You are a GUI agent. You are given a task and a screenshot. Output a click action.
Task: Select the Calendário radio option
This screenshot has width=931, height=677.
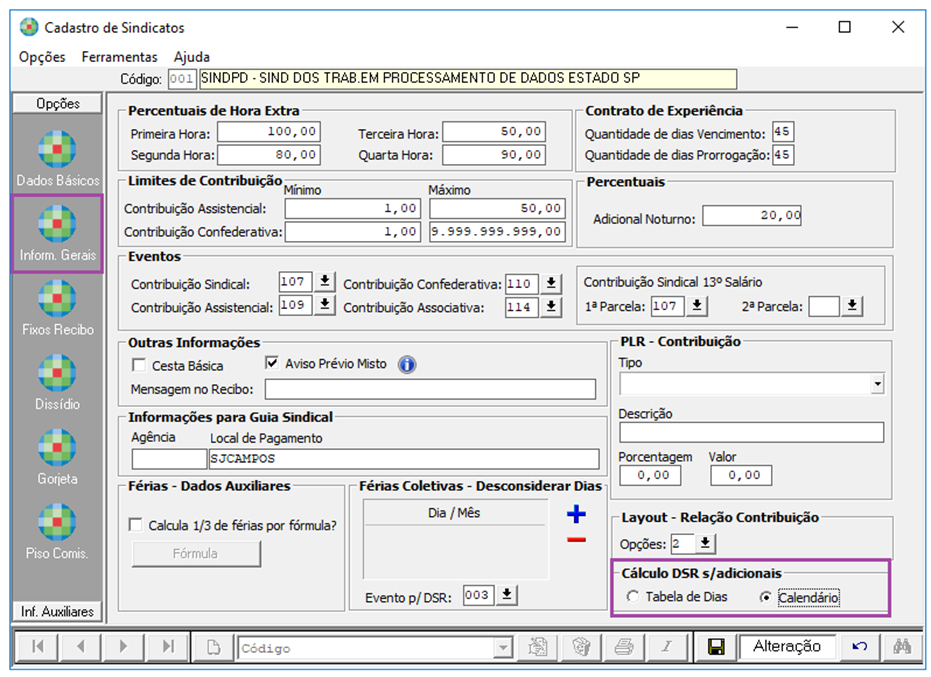click(766, 597)
